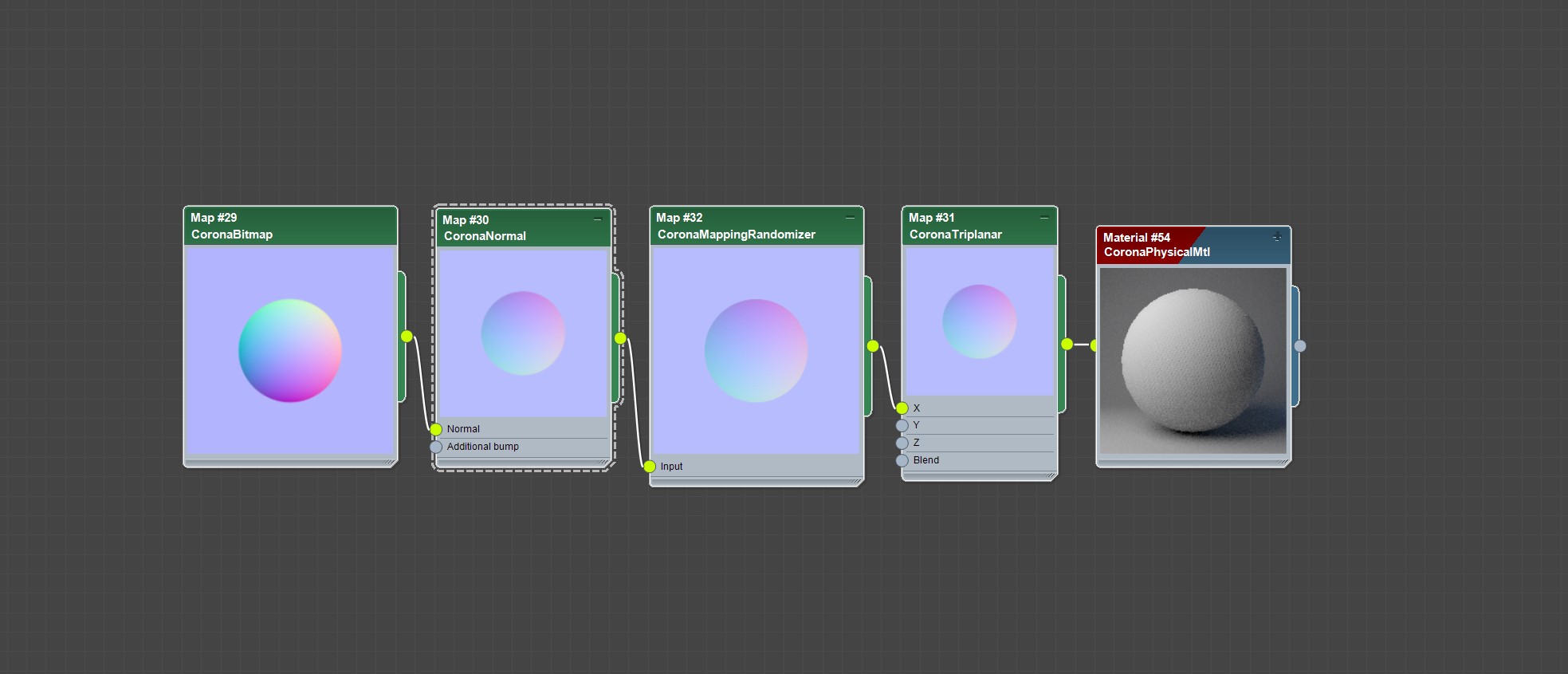
Task: Click the Y input socket on CoronaTriplanar
Action: pyautogui.click(x=902, y=425)
